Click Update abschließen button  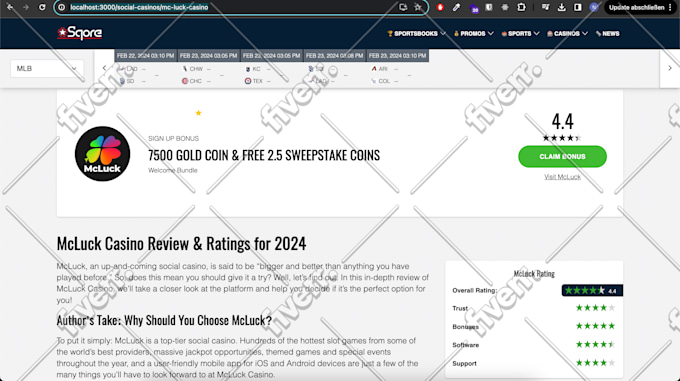point(636,7)
